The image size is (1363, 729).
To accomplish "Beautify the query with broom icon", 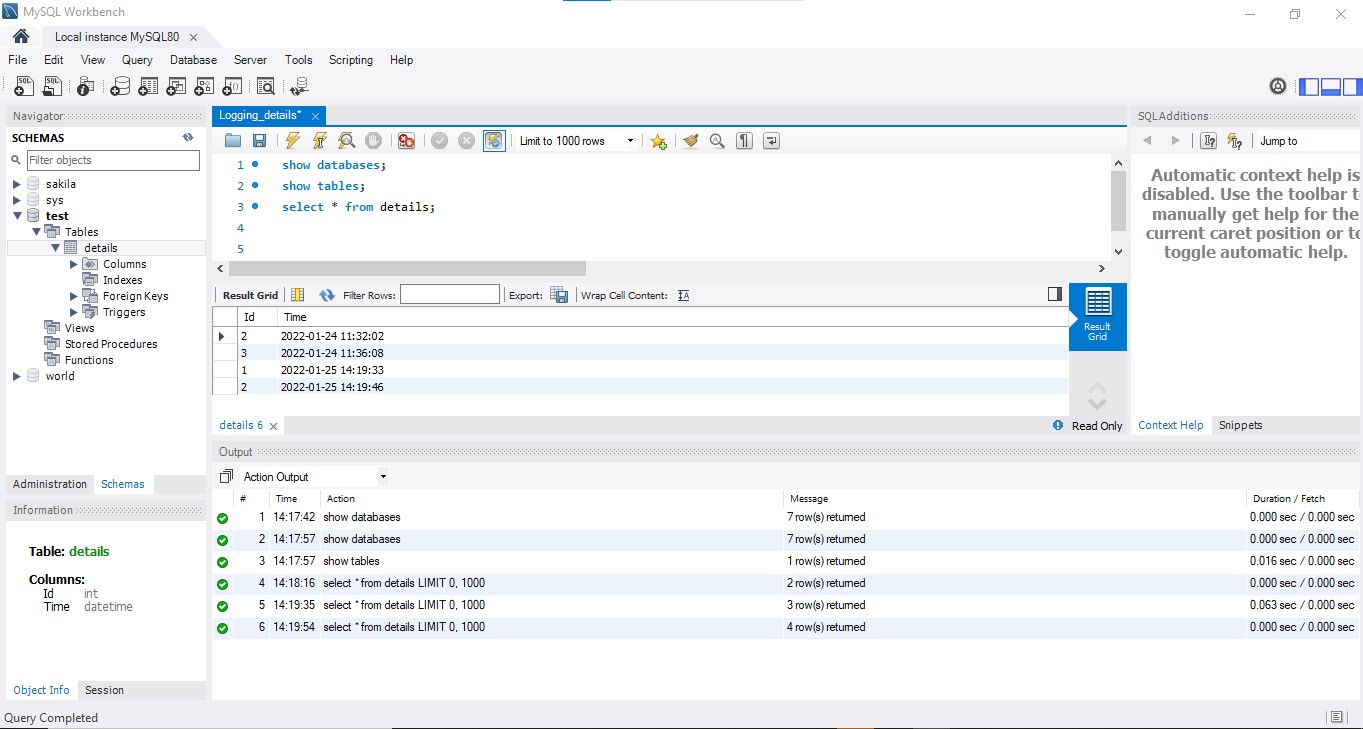I will tap(690, 141).
